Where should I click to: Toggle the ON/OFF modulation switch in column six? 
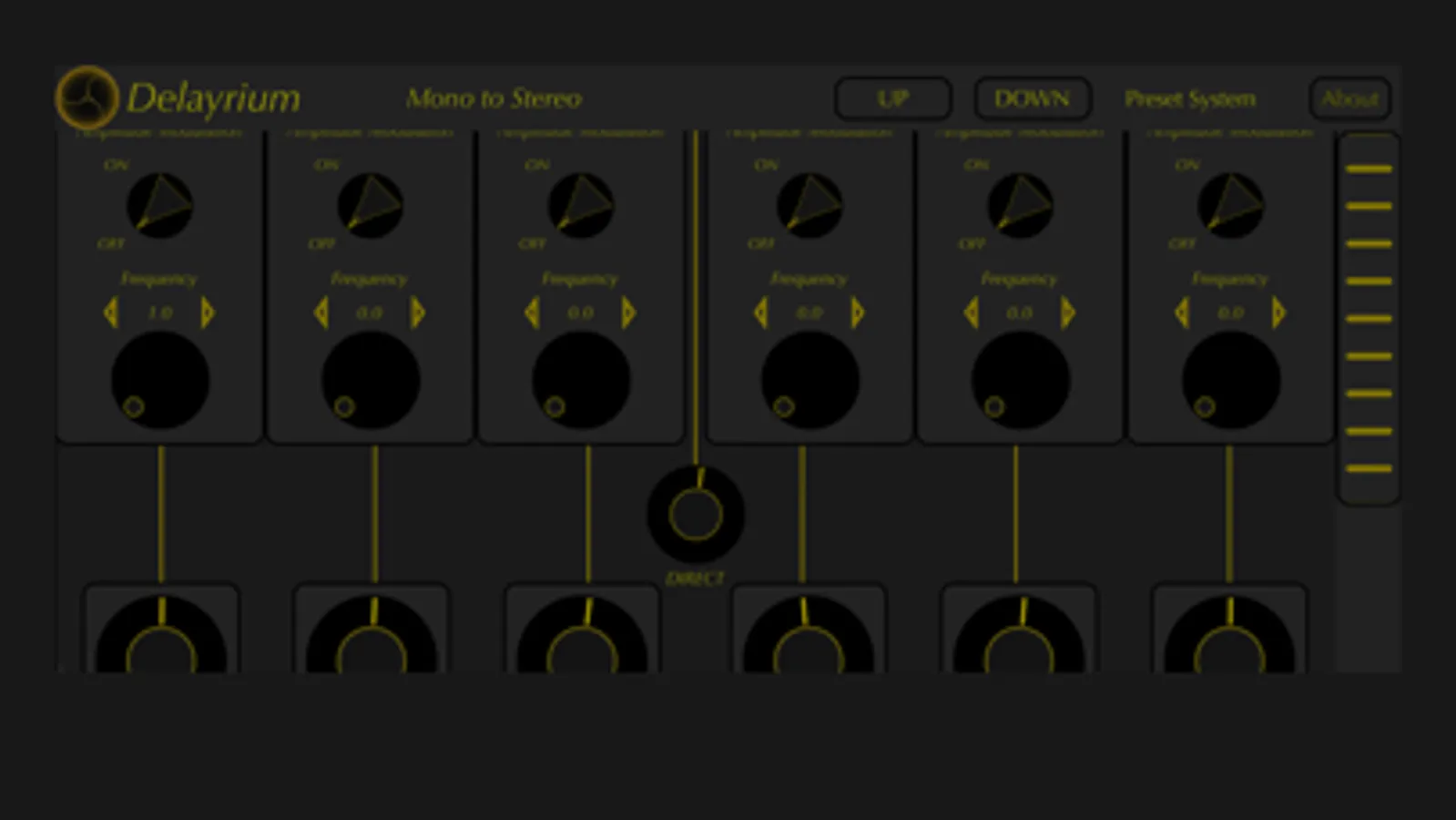click(x=1230, y=205)
